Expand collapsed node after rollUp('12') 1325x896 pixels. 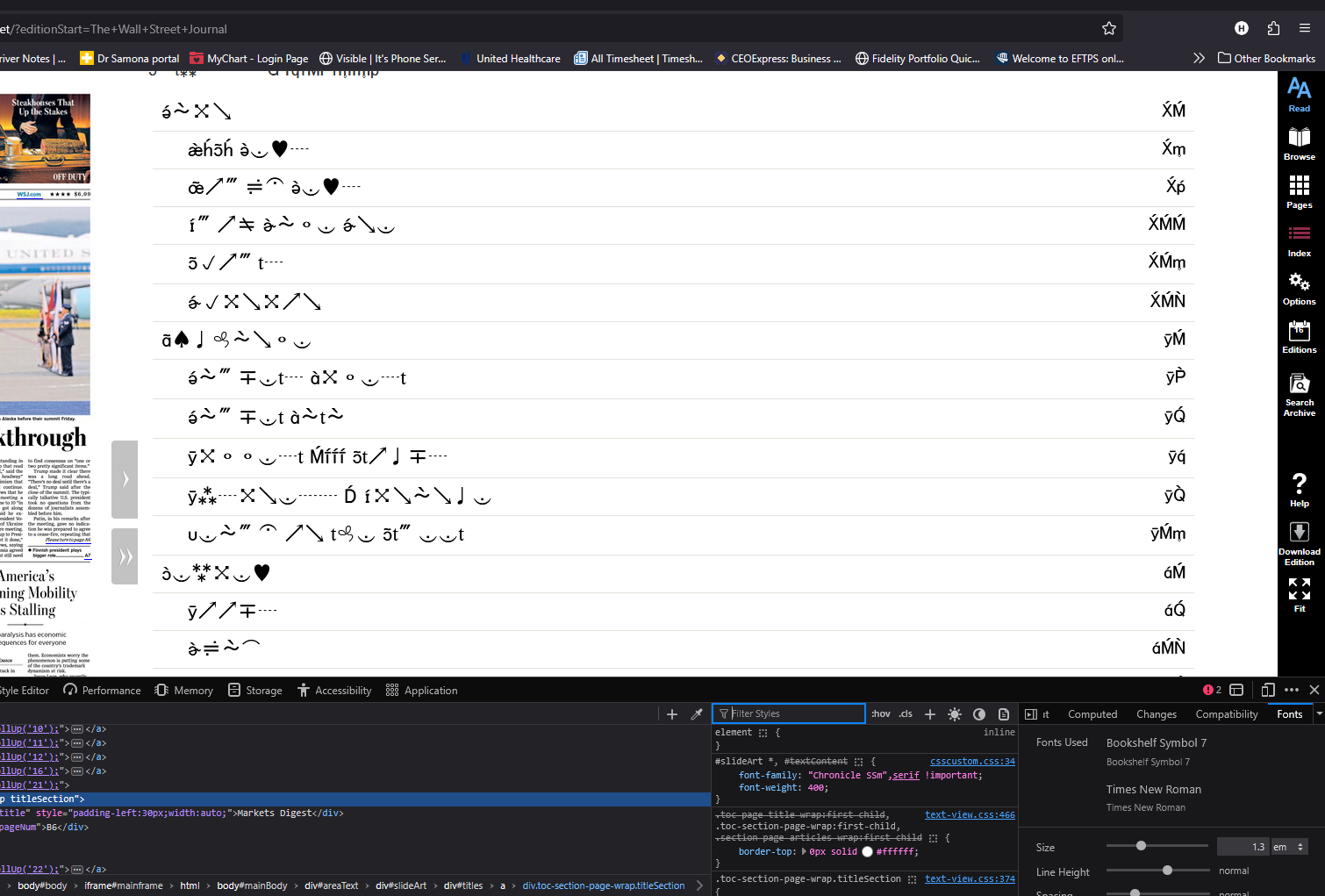coord(77,757)
